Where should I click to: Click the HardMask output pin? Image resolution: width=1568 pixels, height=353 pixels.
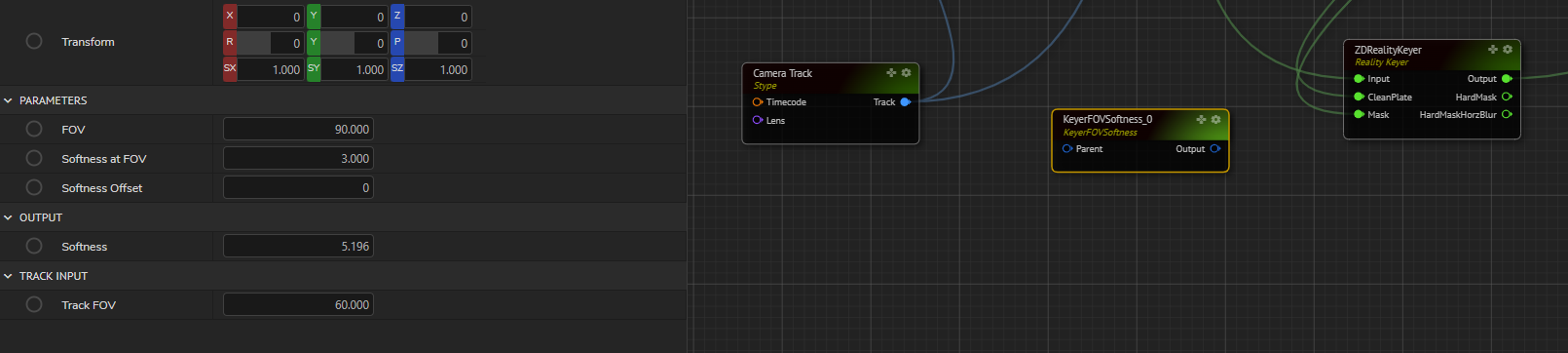(1507, 98)
